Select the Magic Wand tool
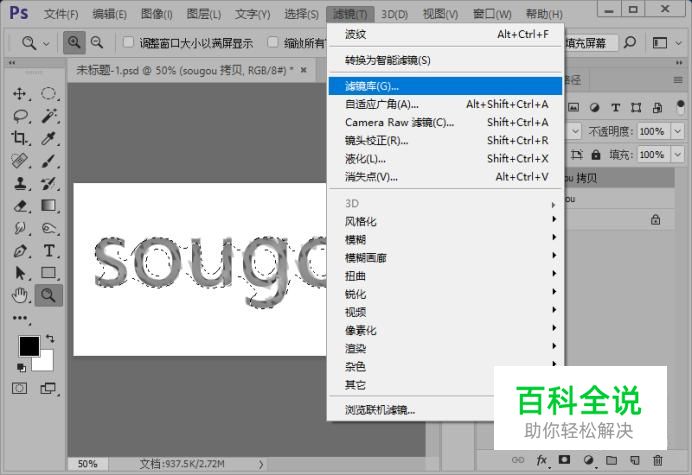The image size is (692, 475). [49, 116]
